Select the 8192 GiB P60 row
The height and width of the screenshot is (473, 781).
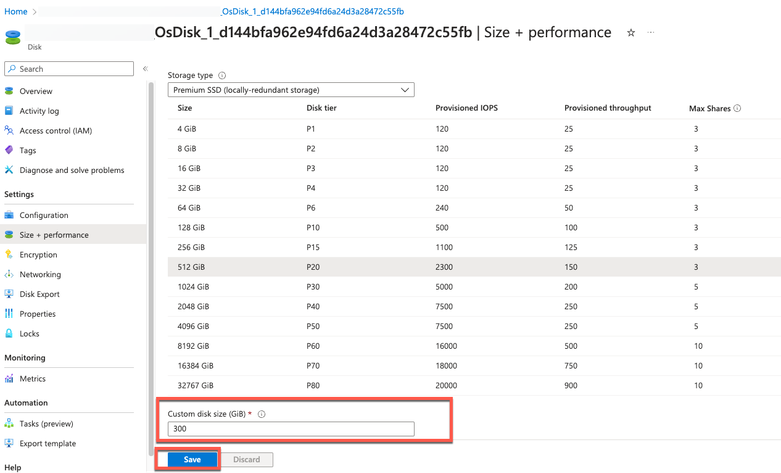[474, 346]
